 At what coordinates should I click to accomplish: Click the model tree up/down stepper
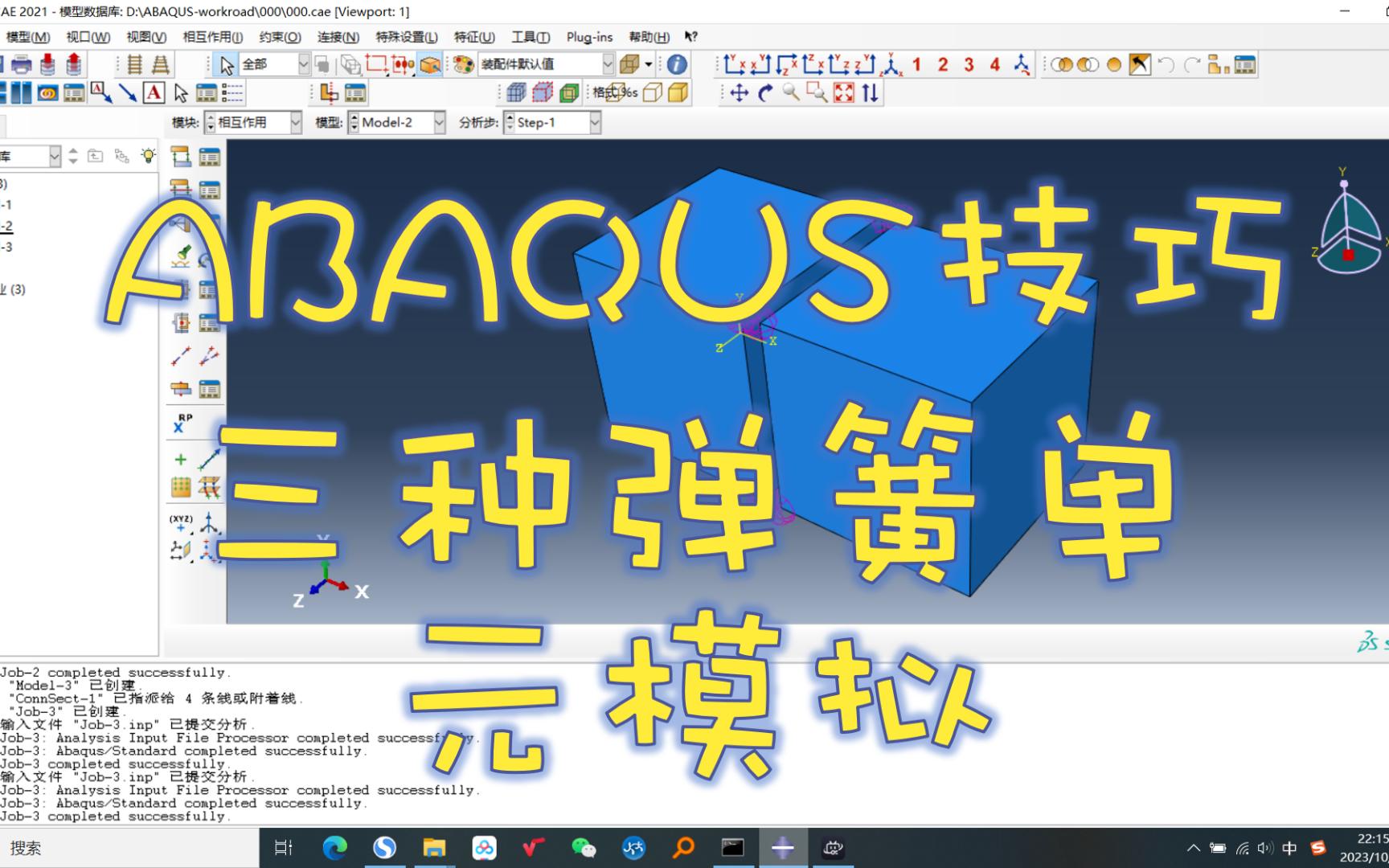point(73,156)
